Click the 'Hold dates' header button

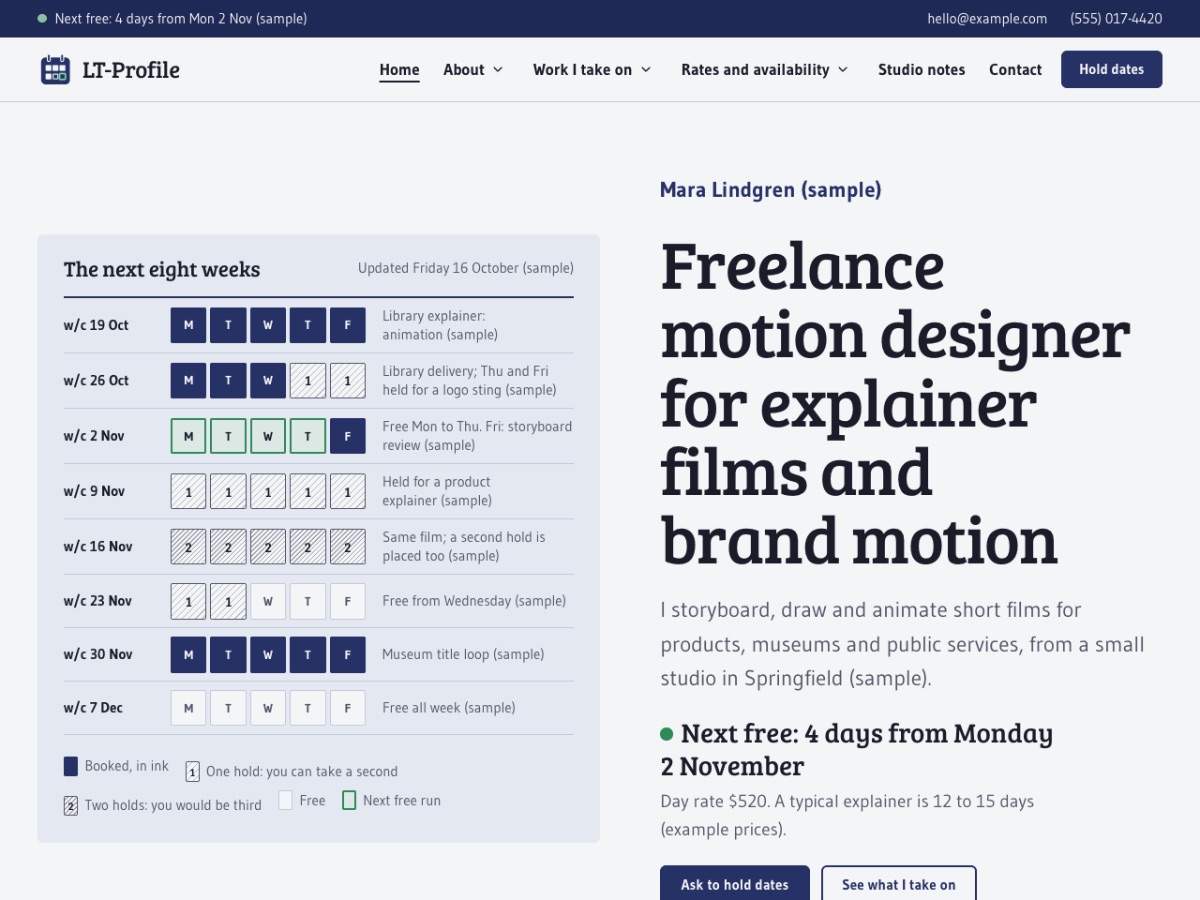(x=1111, y=69)
